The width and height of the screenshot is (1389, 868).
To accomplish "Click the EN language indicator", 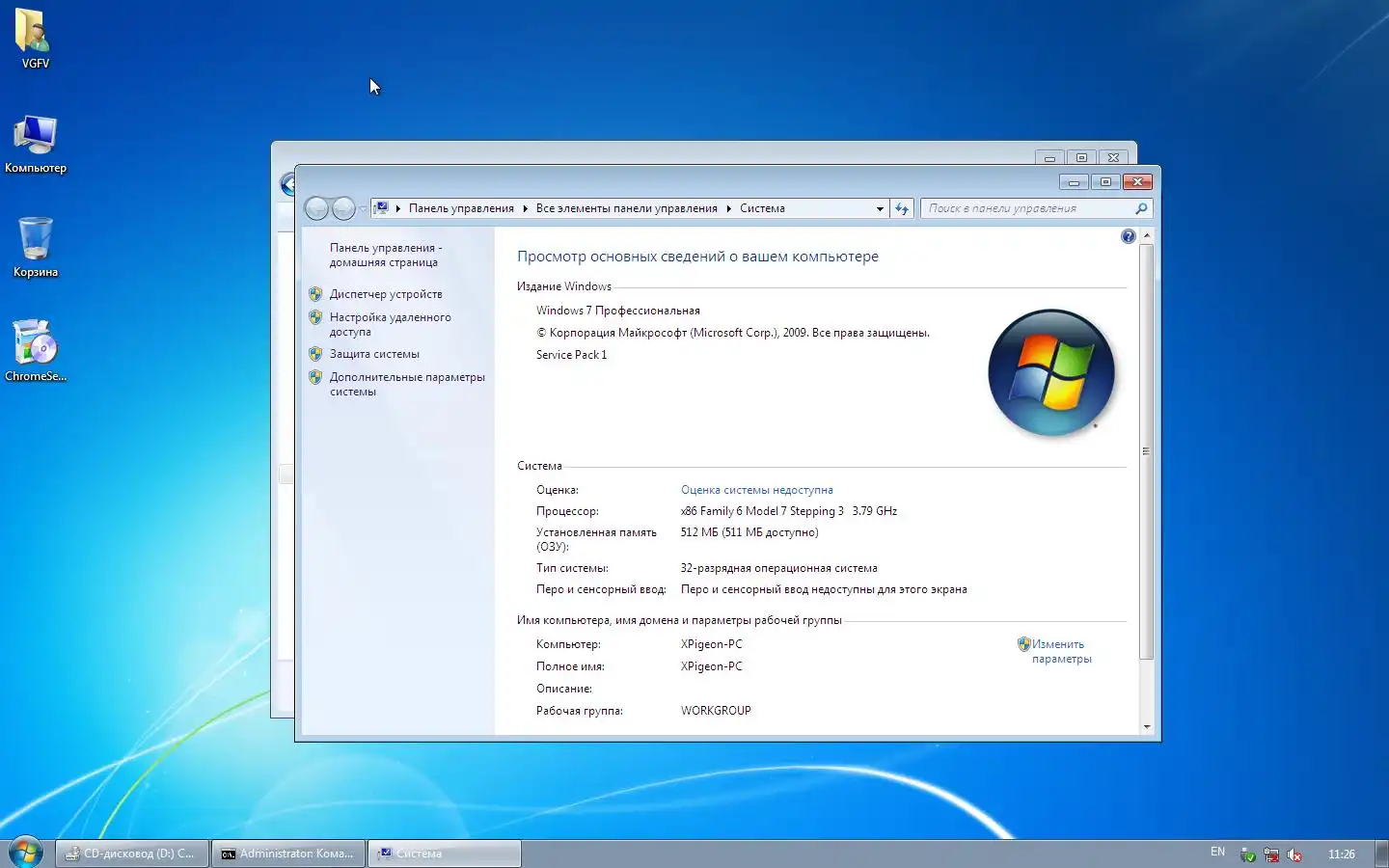I will click(x=1217, y=853).
